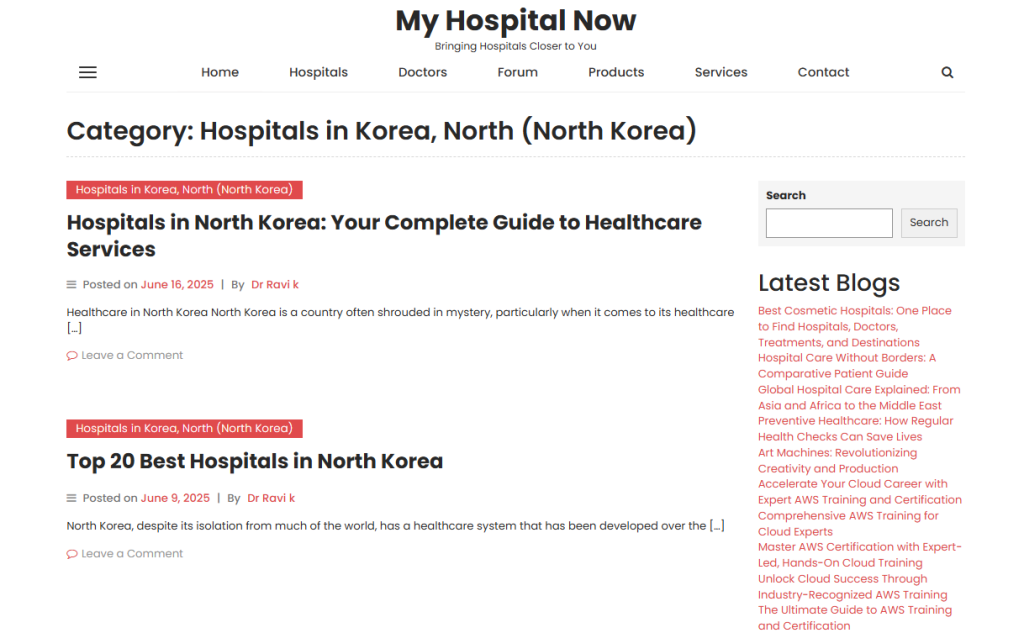Open the Products menu item

pos(616,72)
